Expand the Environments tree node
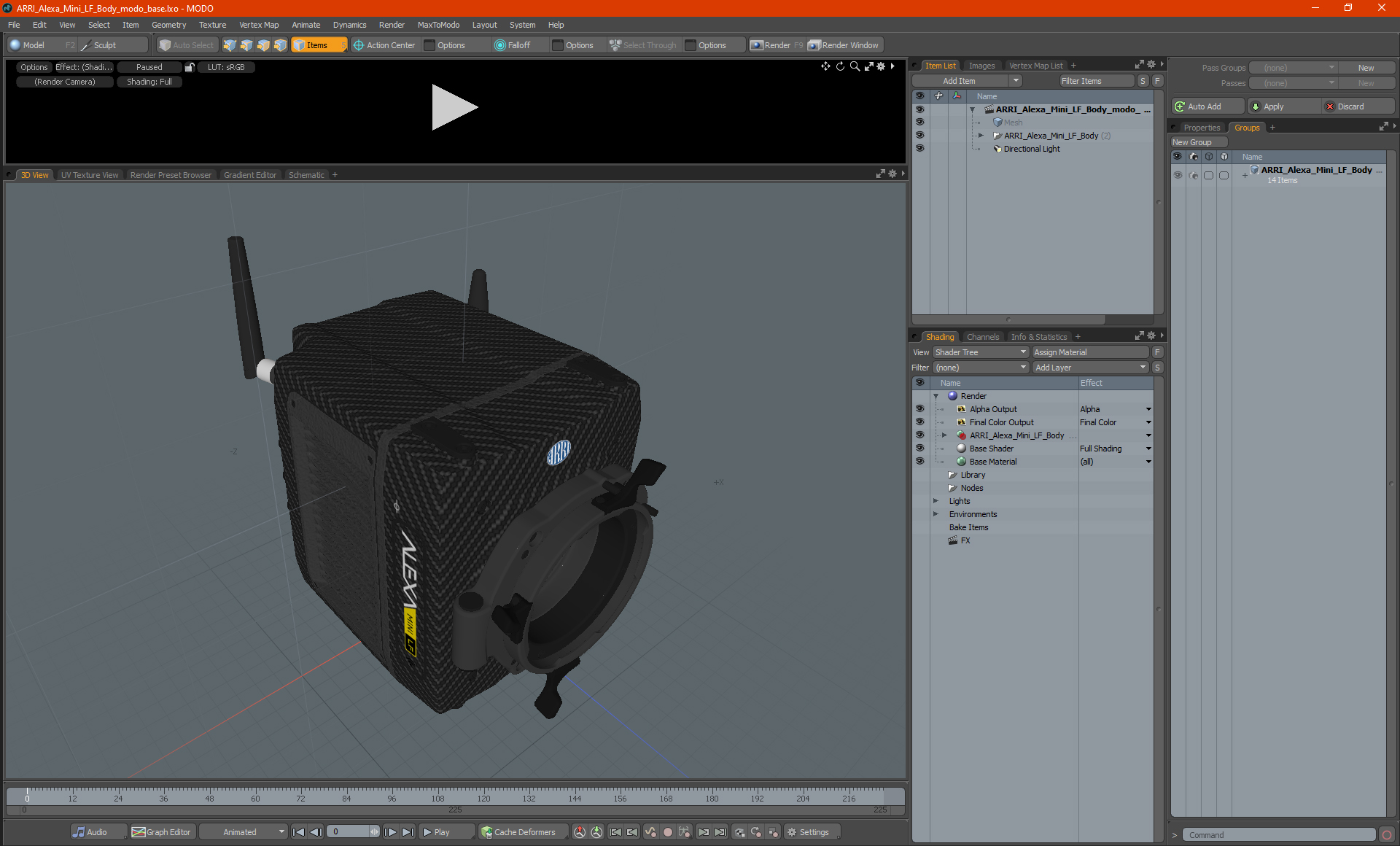The image size is (1400, 846). click(x=936, y=514)
